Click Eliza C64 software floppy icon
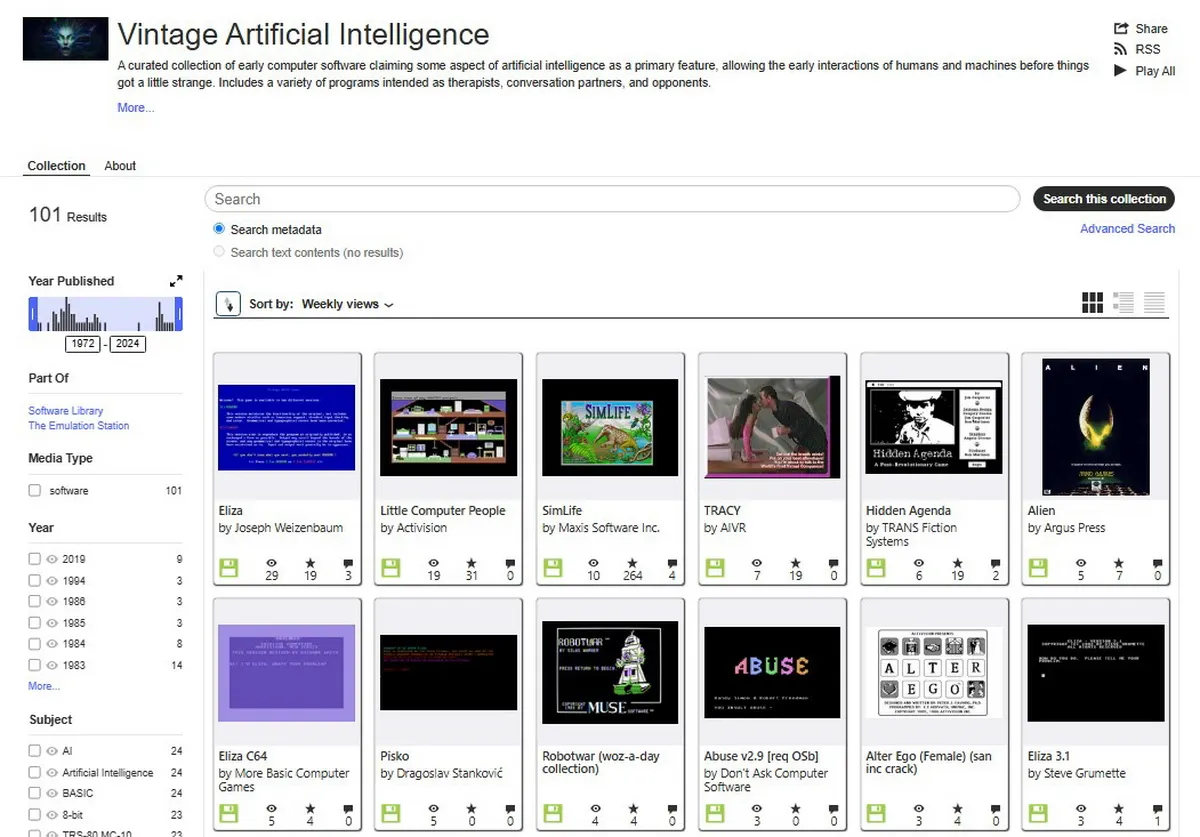Screen dimensions: 1200x837 pyautogui.click(x=227, y=814)
